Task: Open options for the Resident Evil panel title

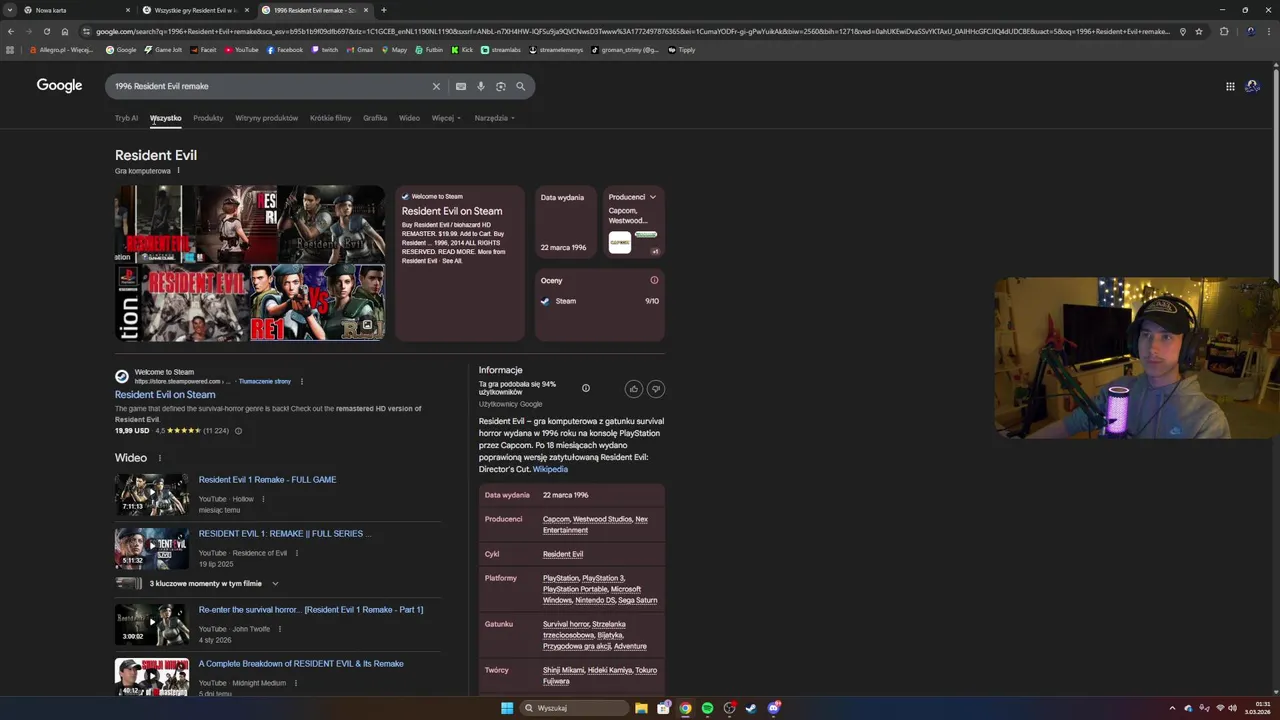Action: pyautogui.click(x=178, y=170)
